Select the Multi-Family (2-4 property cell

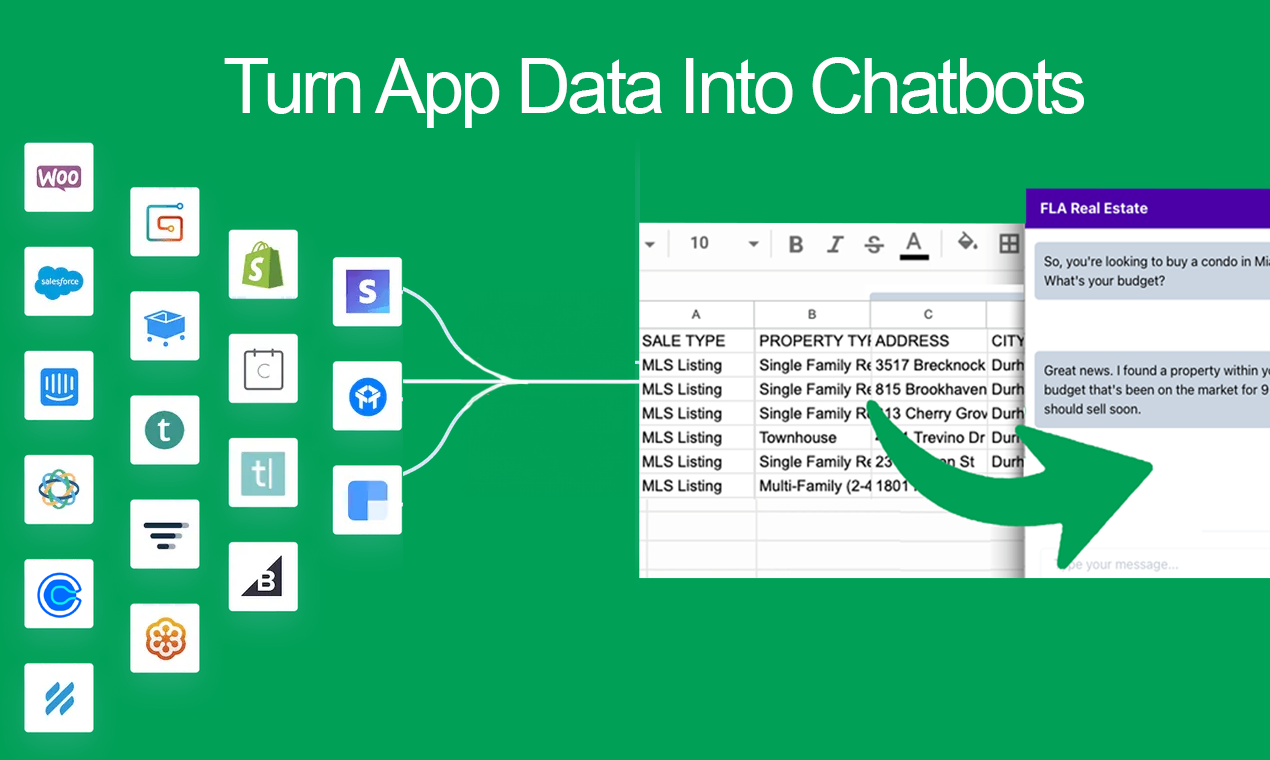point(813,485)
